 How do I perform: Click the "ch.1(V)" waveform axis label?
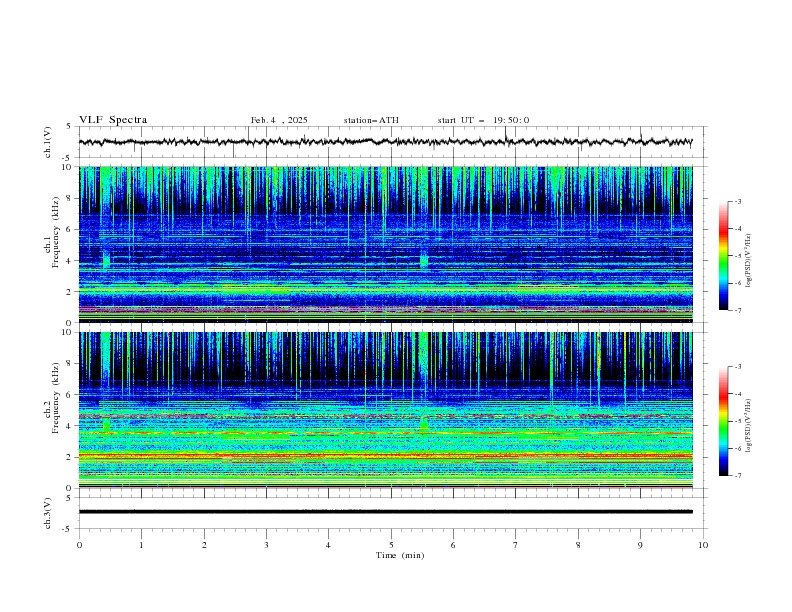48,142
